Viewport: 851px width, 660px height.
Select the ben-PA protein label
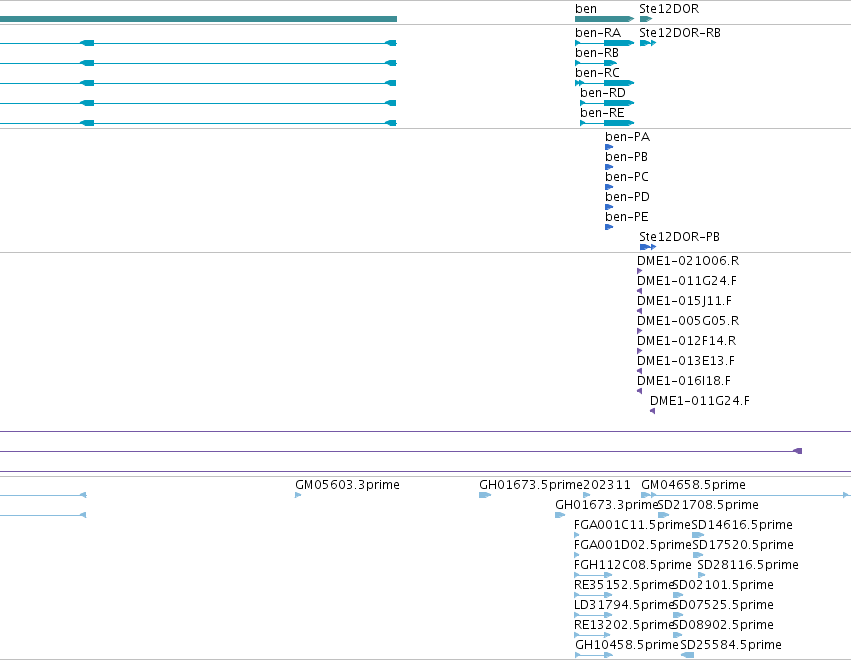tap(627, 137)
